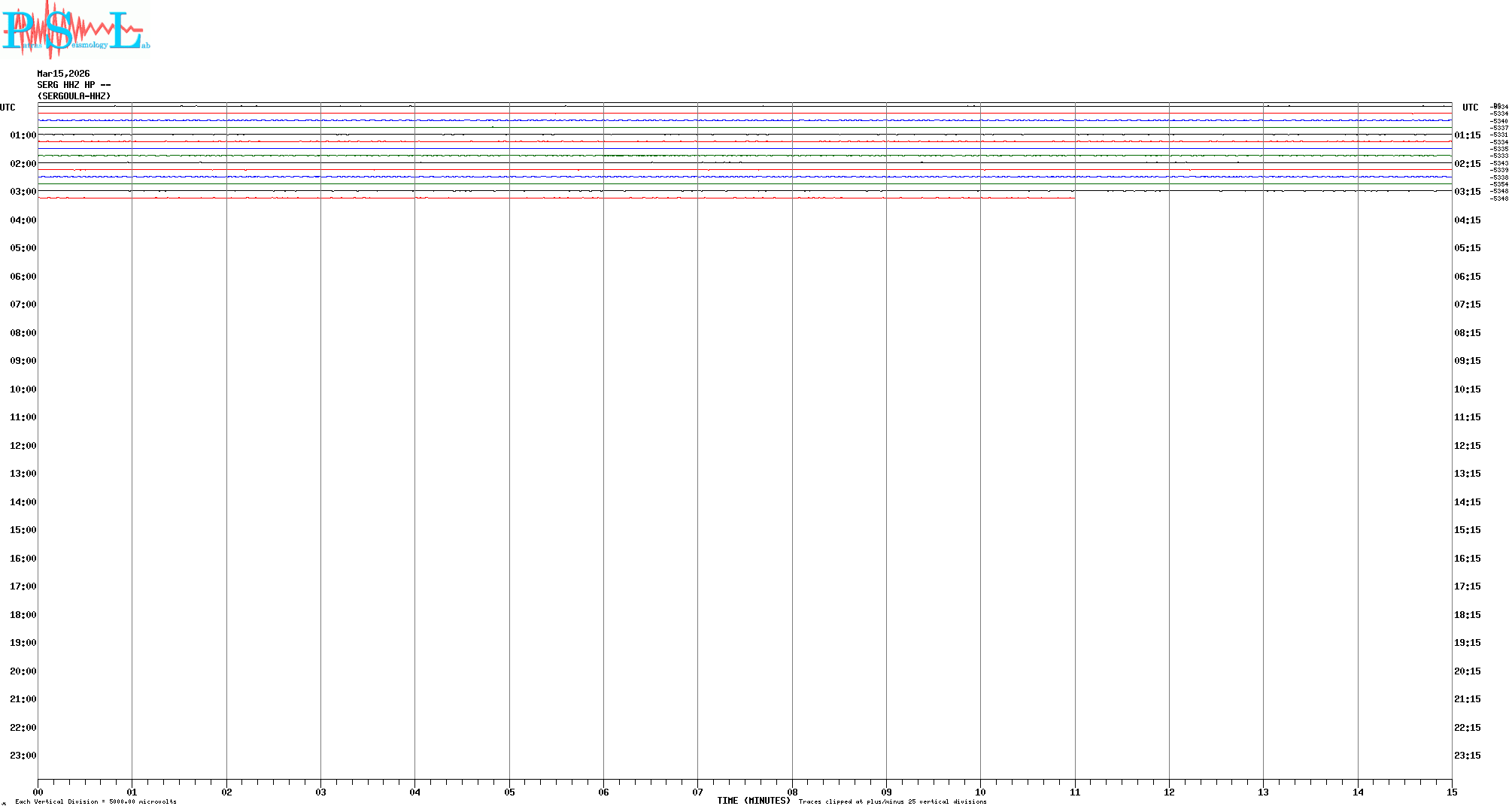
Task: Select the 03:00 hour label on left
Action: [23, 192]
